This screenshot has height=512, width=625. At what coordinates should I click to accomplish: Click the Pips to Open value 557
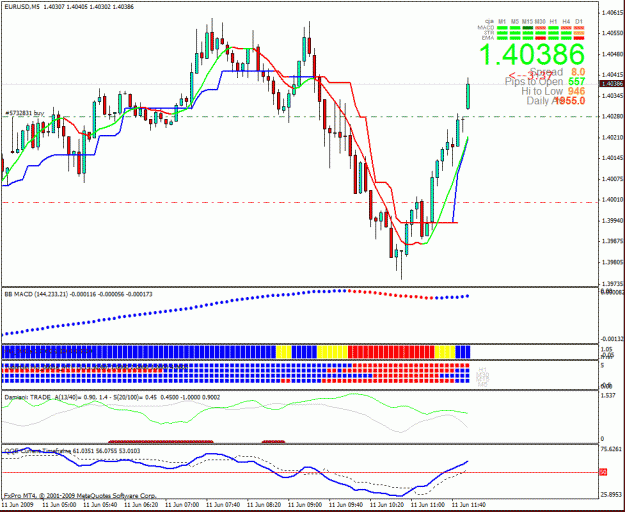pos(576,82)
